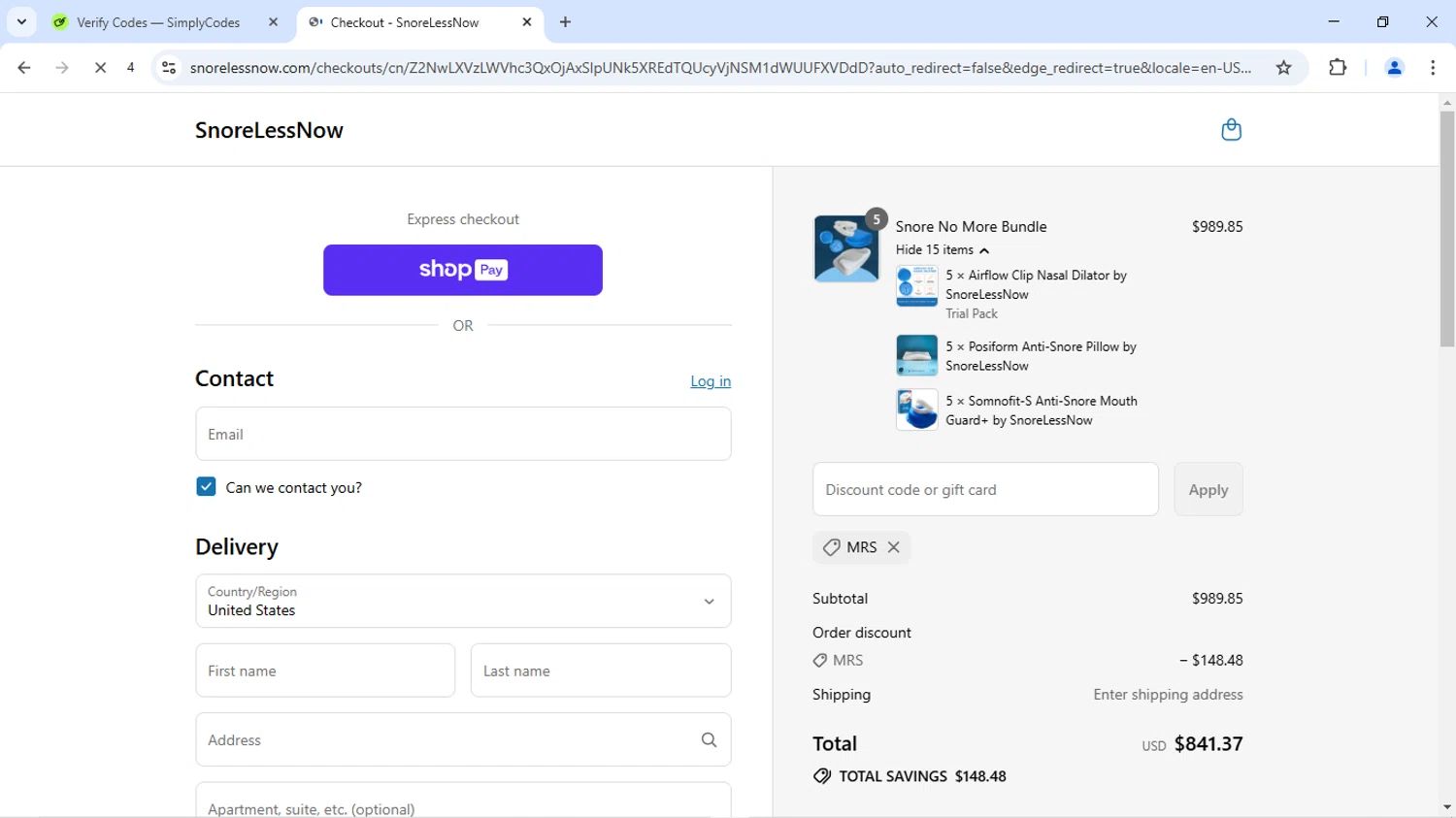Bookmark this page with the star icon

coord(1283,68)
